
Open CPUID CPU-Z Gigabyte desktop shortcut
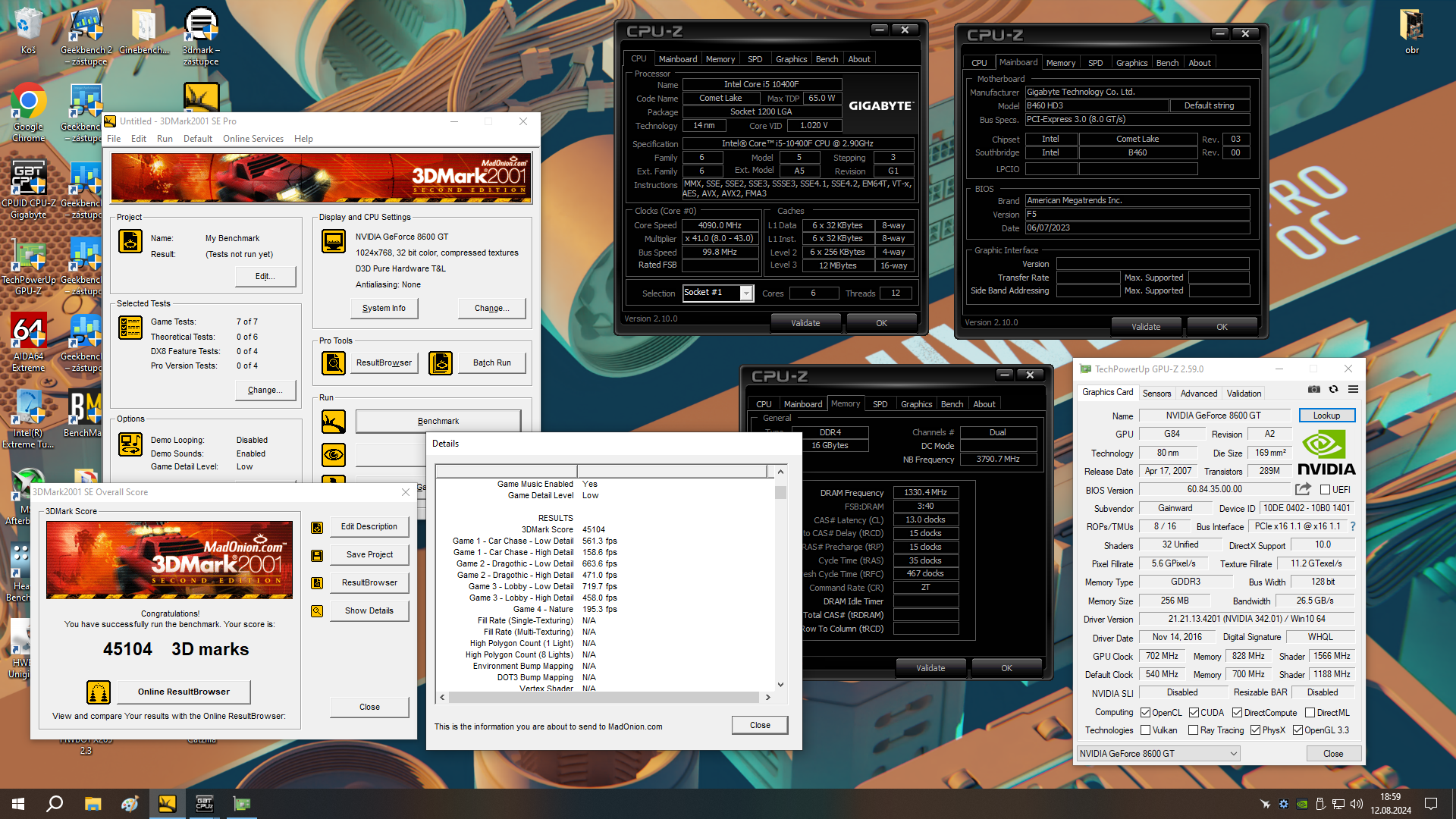tap(28, 190)
